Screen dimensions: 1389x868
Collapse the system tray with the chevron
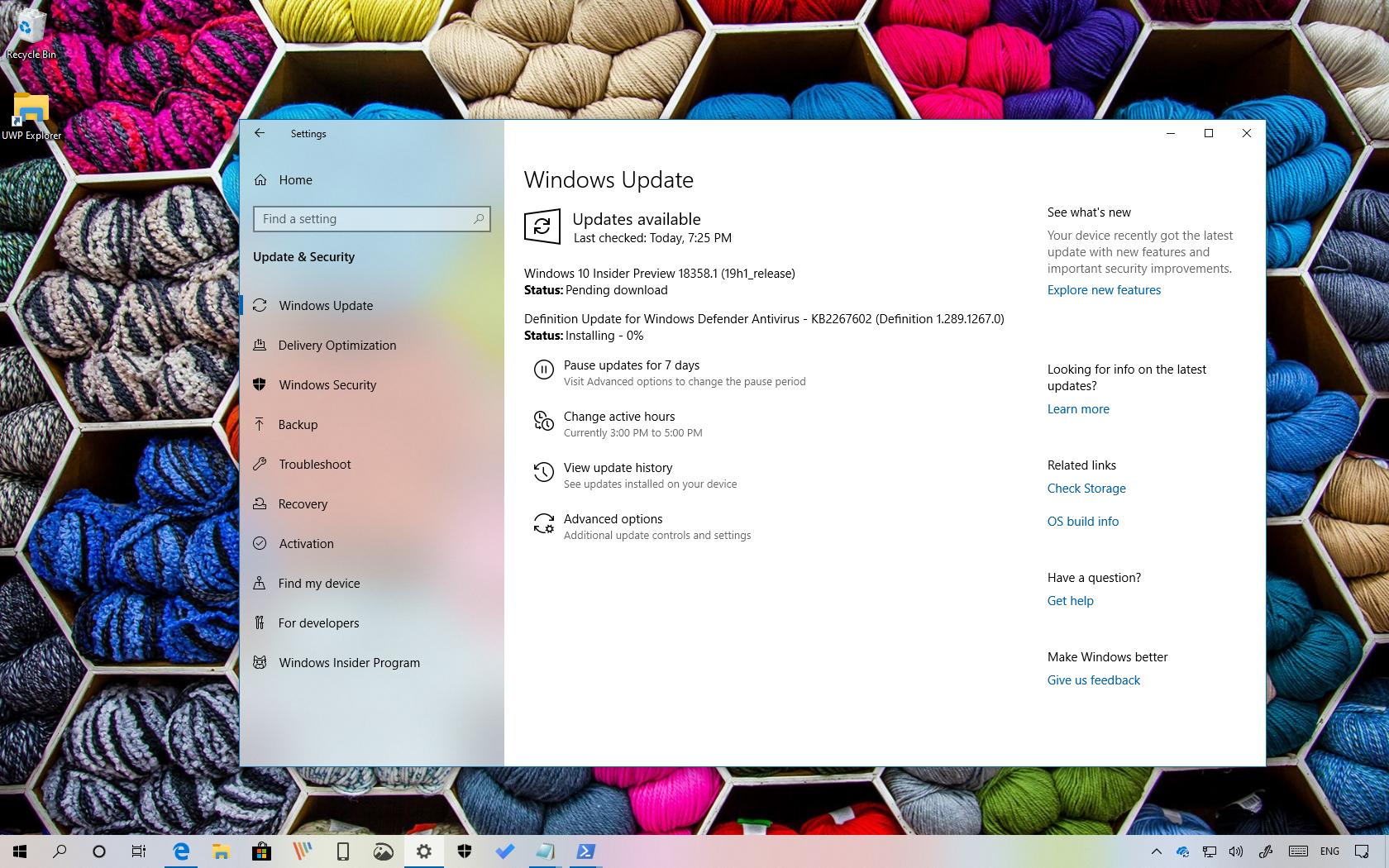click(1156, 851)
